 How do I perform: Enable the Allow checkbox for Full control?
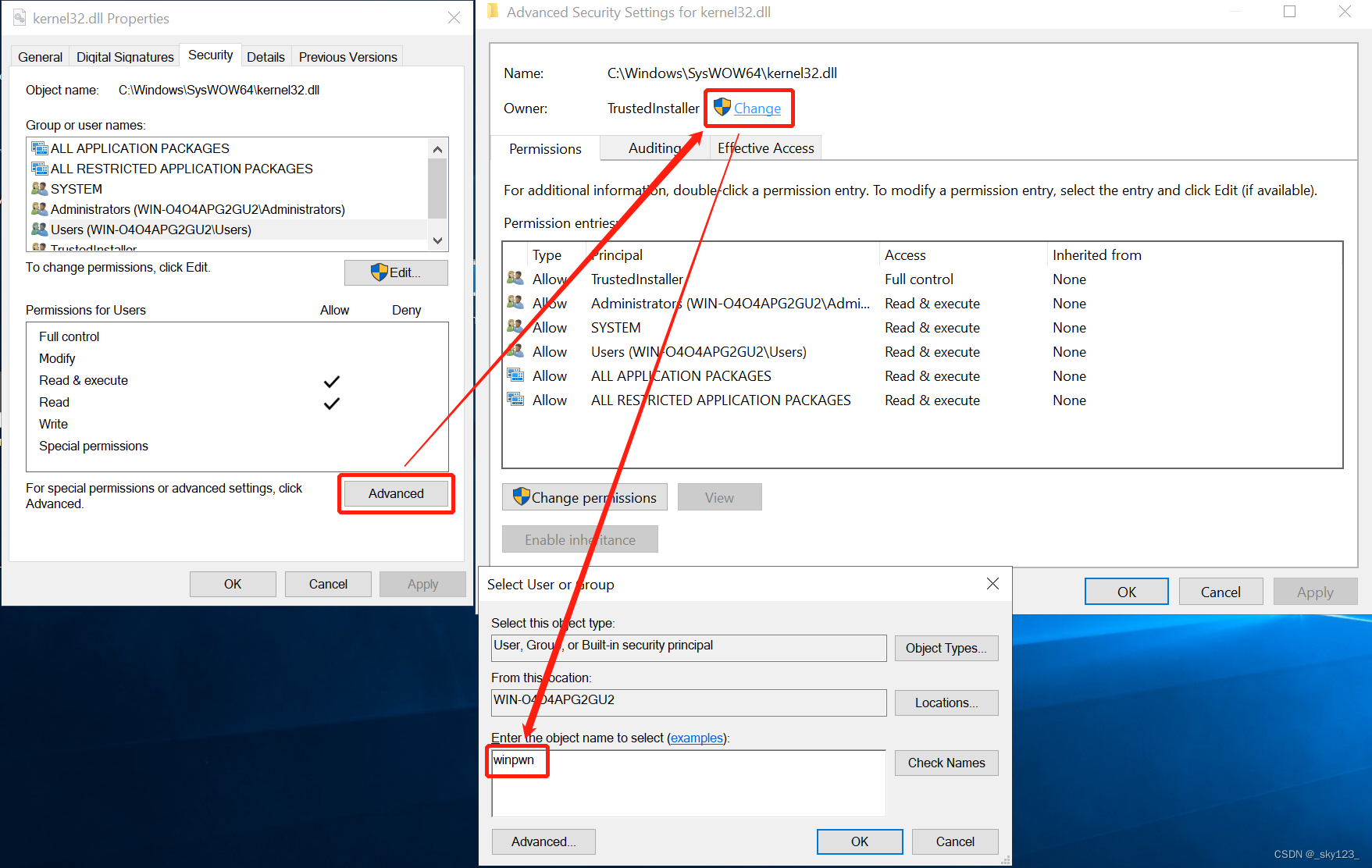(332, 336)
